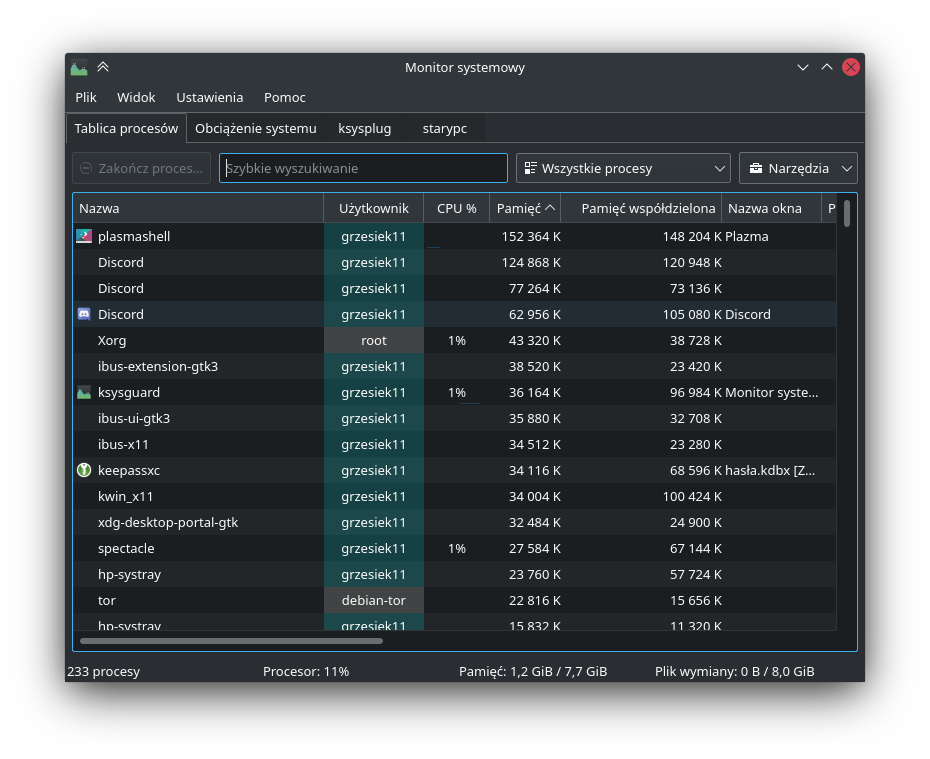Click the keep-above double arrow icon
The width and height of the screenshot is (930, 759).
(103, 68)
